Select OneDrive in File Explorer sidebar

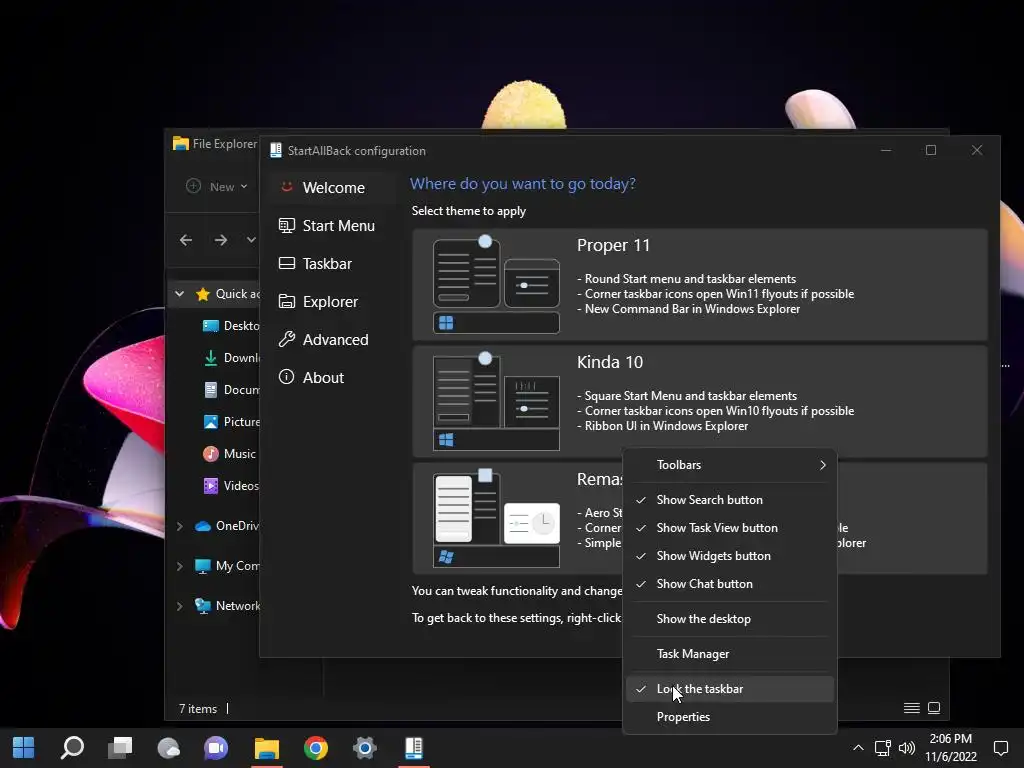pyautogui.click(x=227, y=526)
